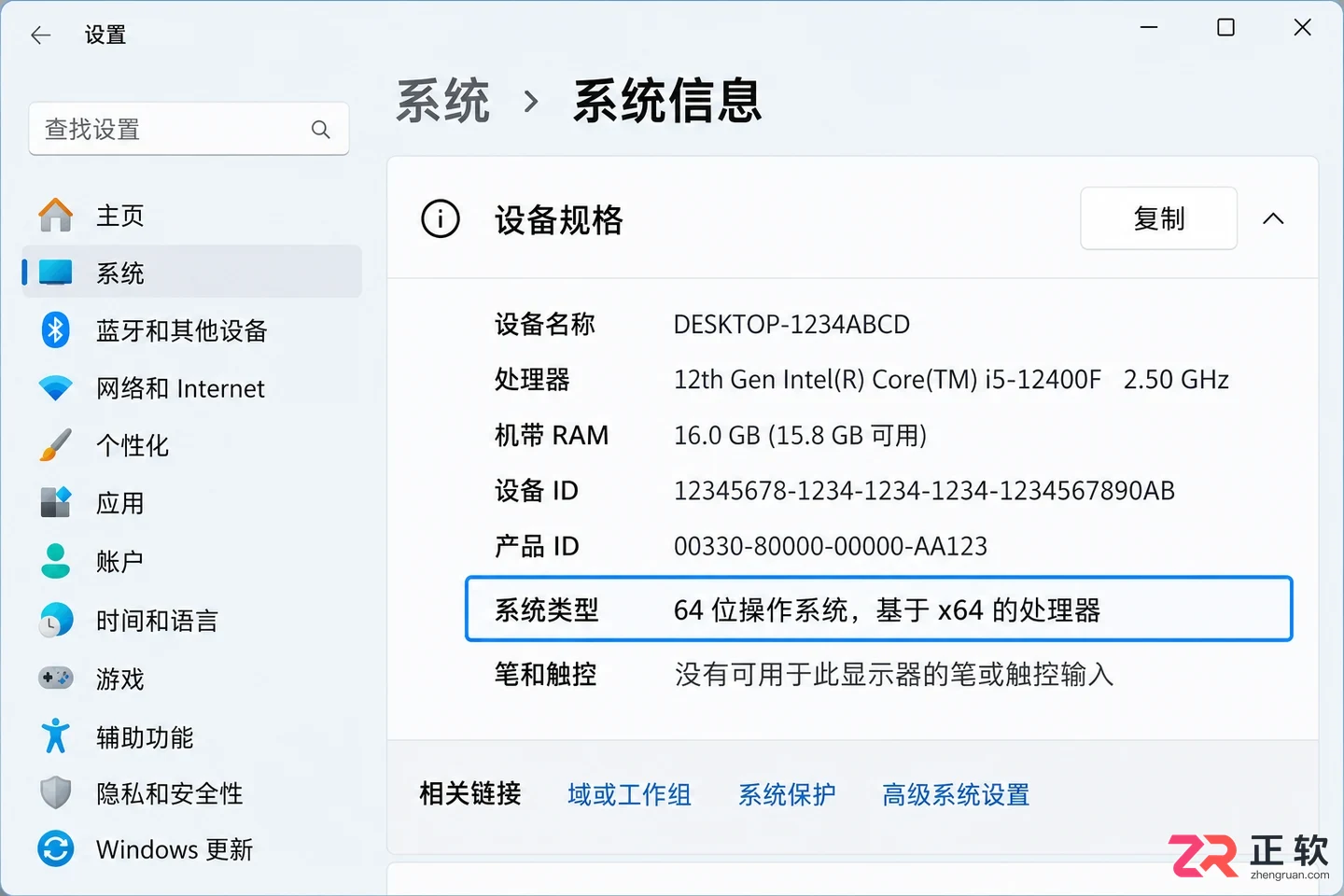Click the product ID 00330-80000-00000-AA123

[831, 546]
